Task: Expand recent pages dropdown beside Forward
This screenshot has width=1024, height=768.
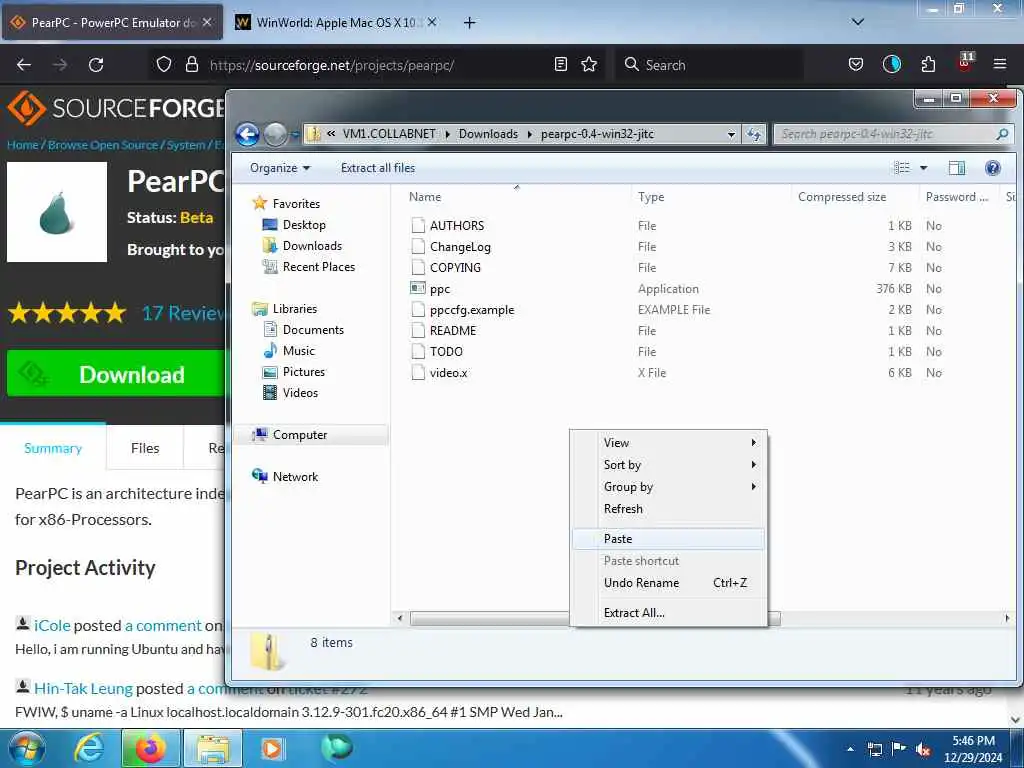Action: [295, 135]
